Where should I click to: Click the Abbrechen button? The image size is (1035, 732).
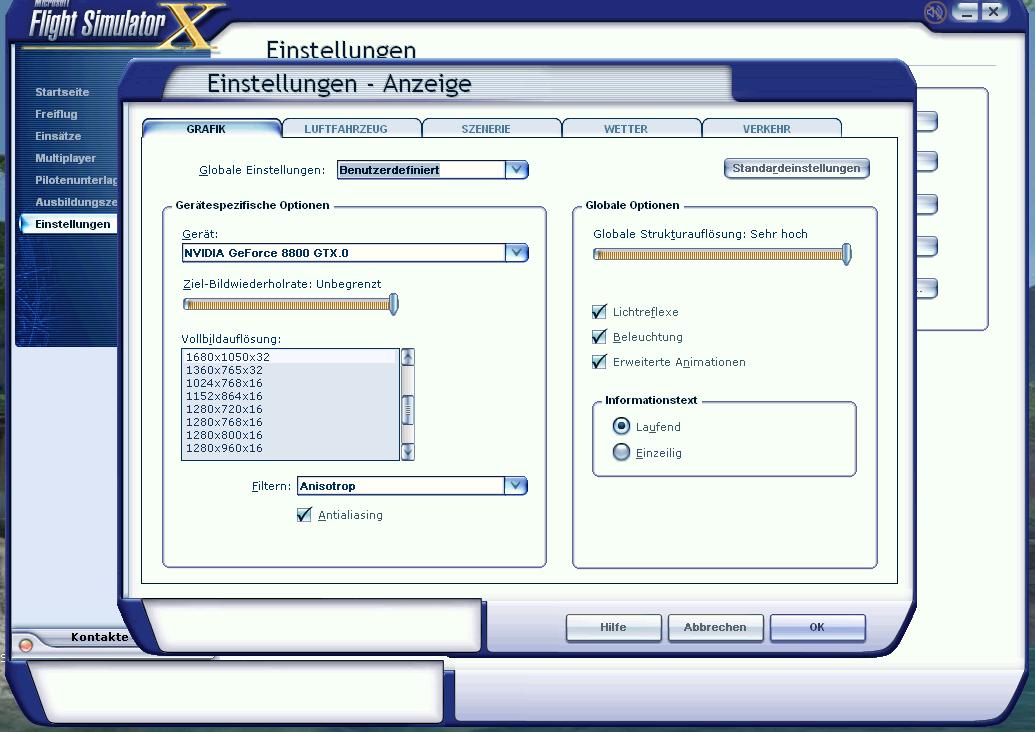(715, 627)
